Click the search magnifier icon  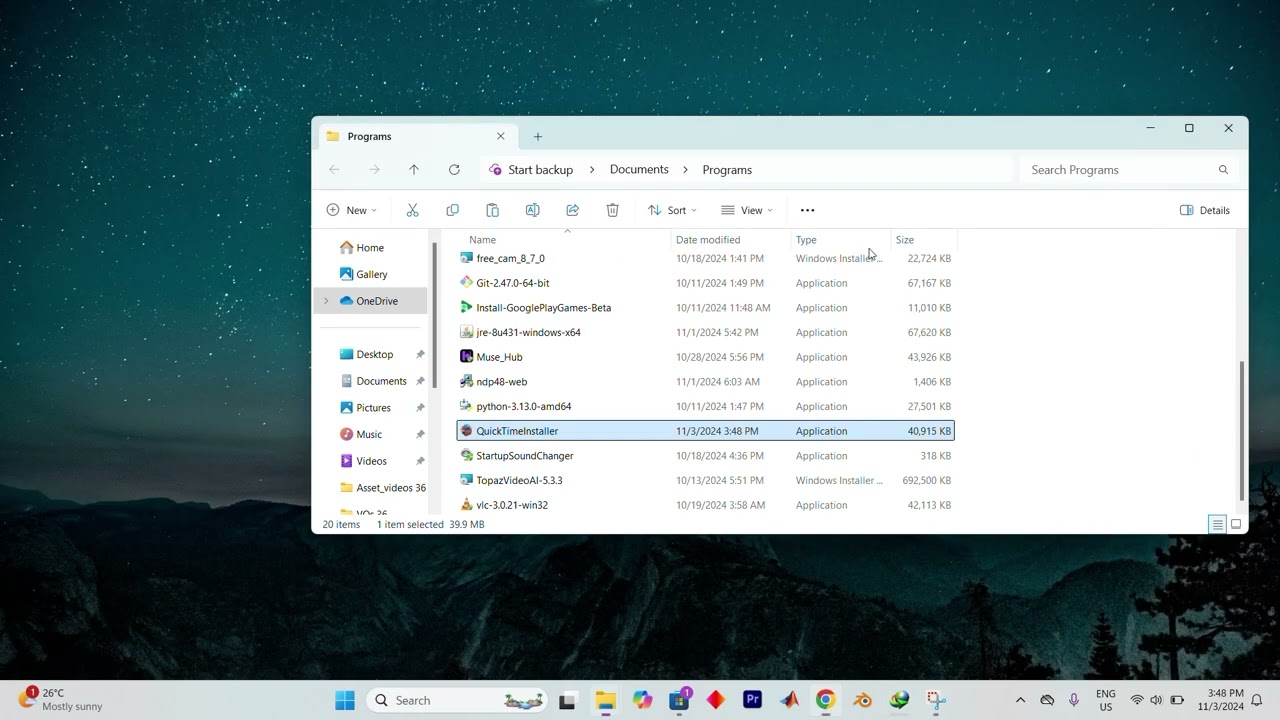(1223, 170)
